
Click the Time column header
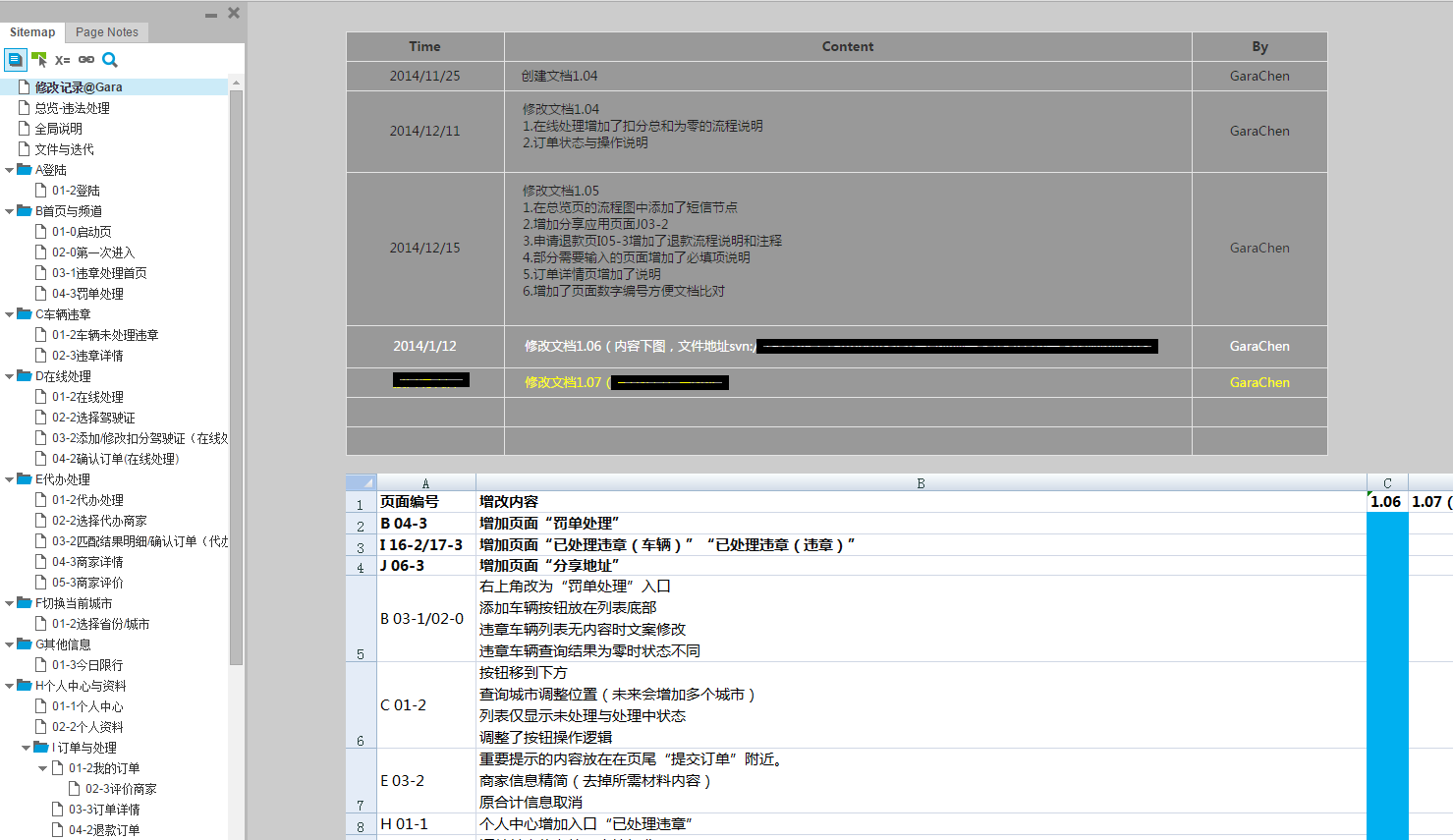[425, 46]
